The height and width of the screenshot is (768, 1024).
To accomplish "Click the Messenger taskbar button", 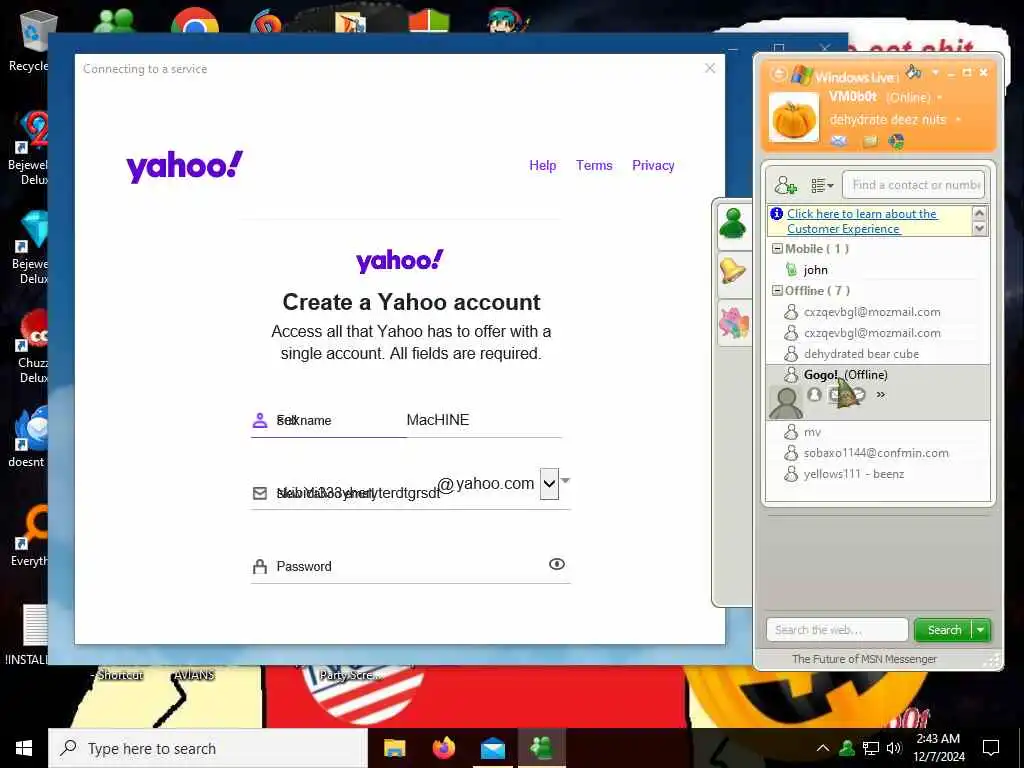I will click(541, 748).
